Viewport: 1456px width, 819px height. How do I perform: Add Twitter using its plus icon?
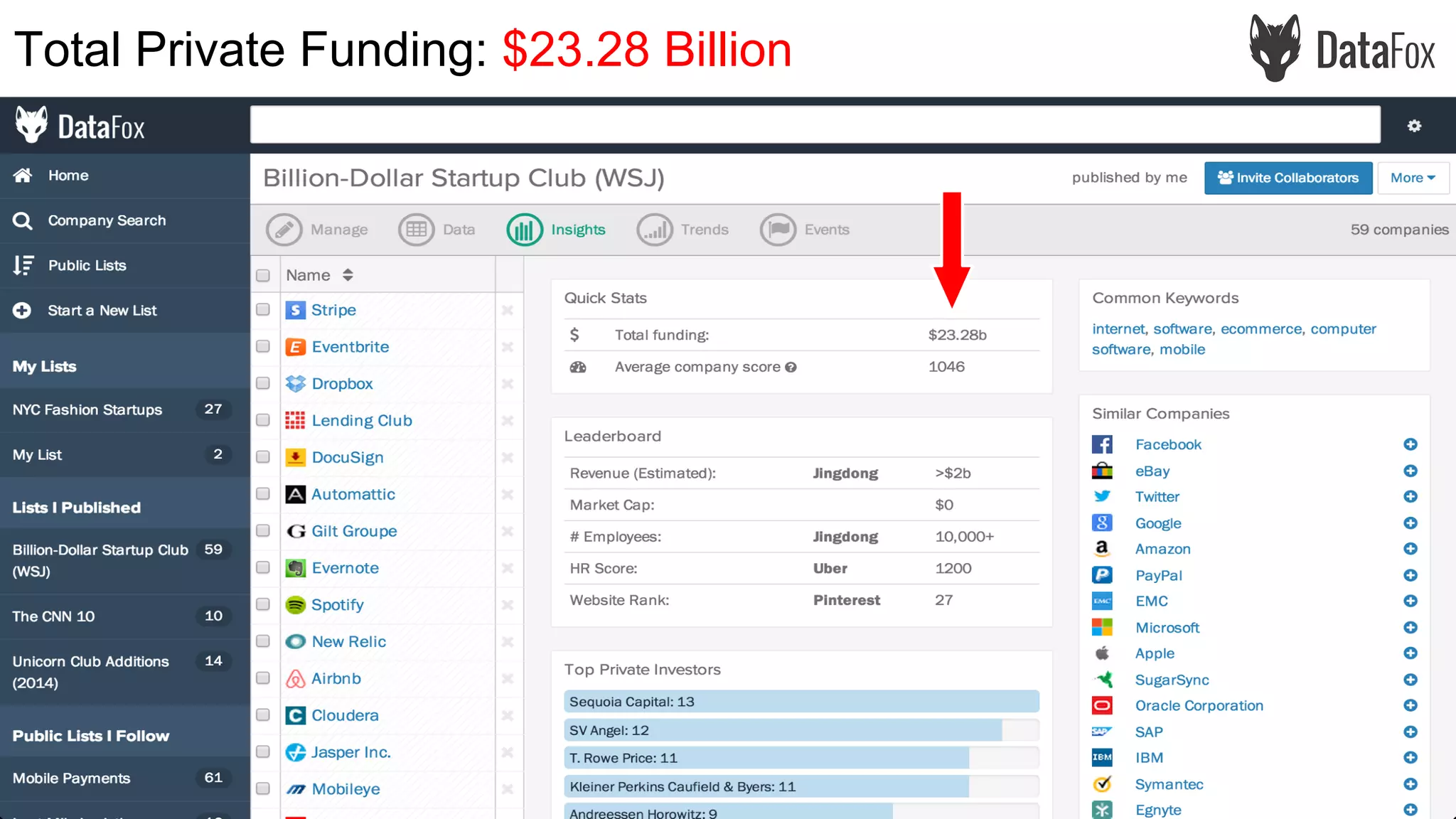click(x=1410, y=496)
